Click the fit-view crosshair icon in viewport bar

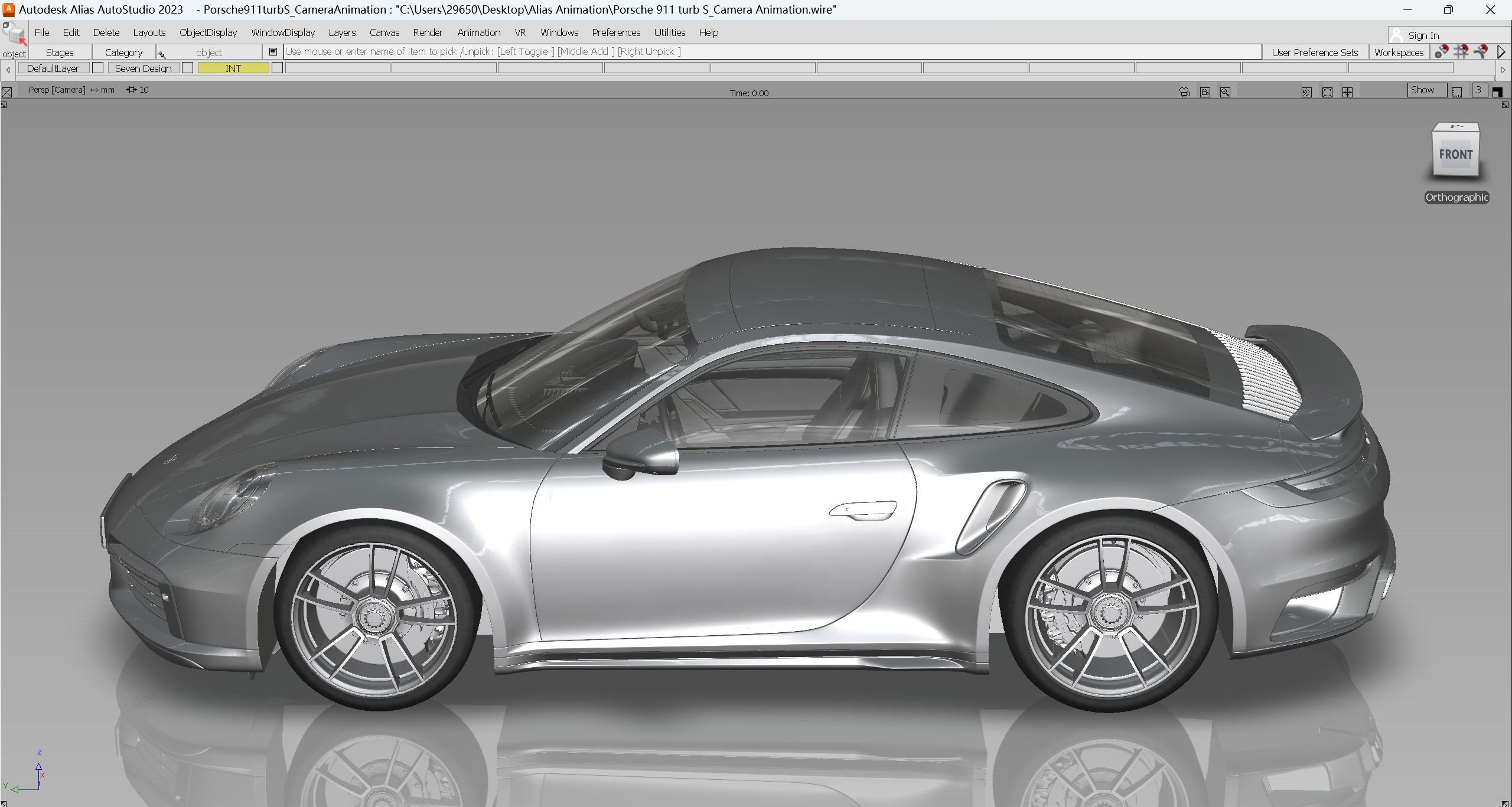(1347, 92)
